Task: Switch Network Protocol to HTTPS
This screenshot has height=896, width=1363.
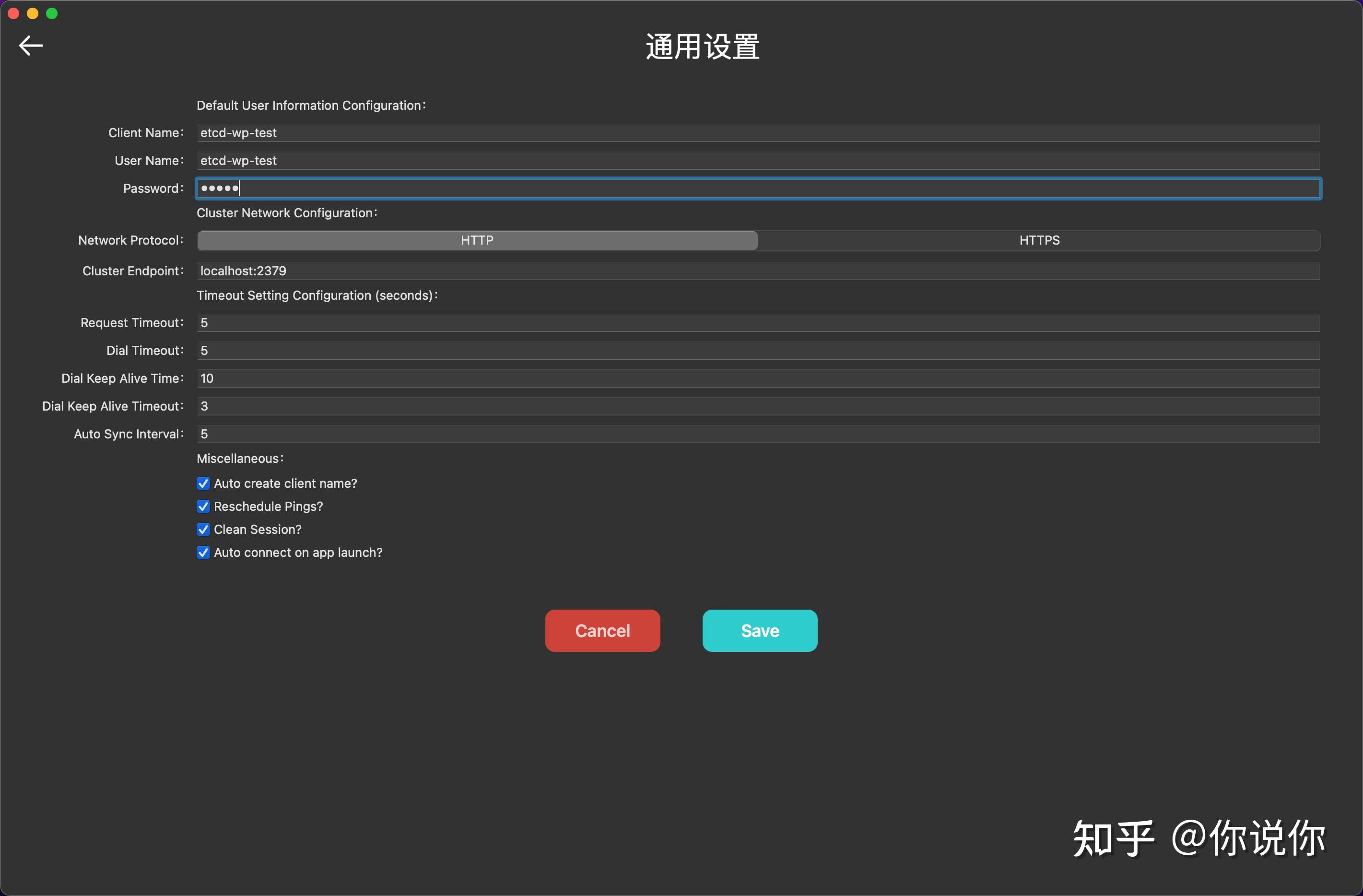Action: click(1039, 240)
